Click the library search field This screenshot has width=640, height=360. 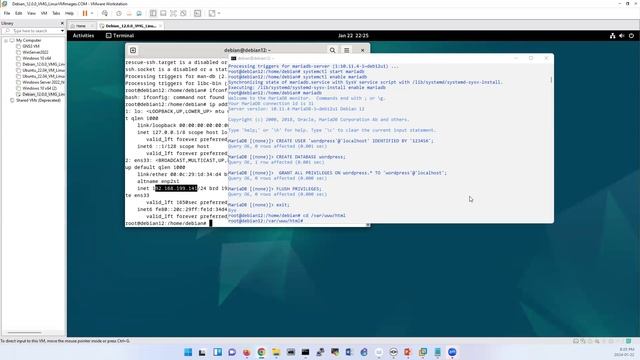click(x=31, y=31)
